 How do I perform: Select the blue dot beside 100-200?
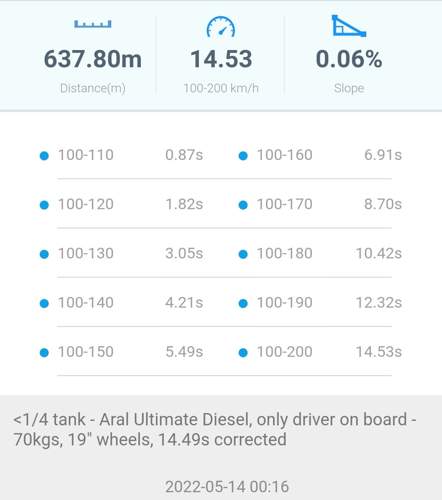click(243, 353)
